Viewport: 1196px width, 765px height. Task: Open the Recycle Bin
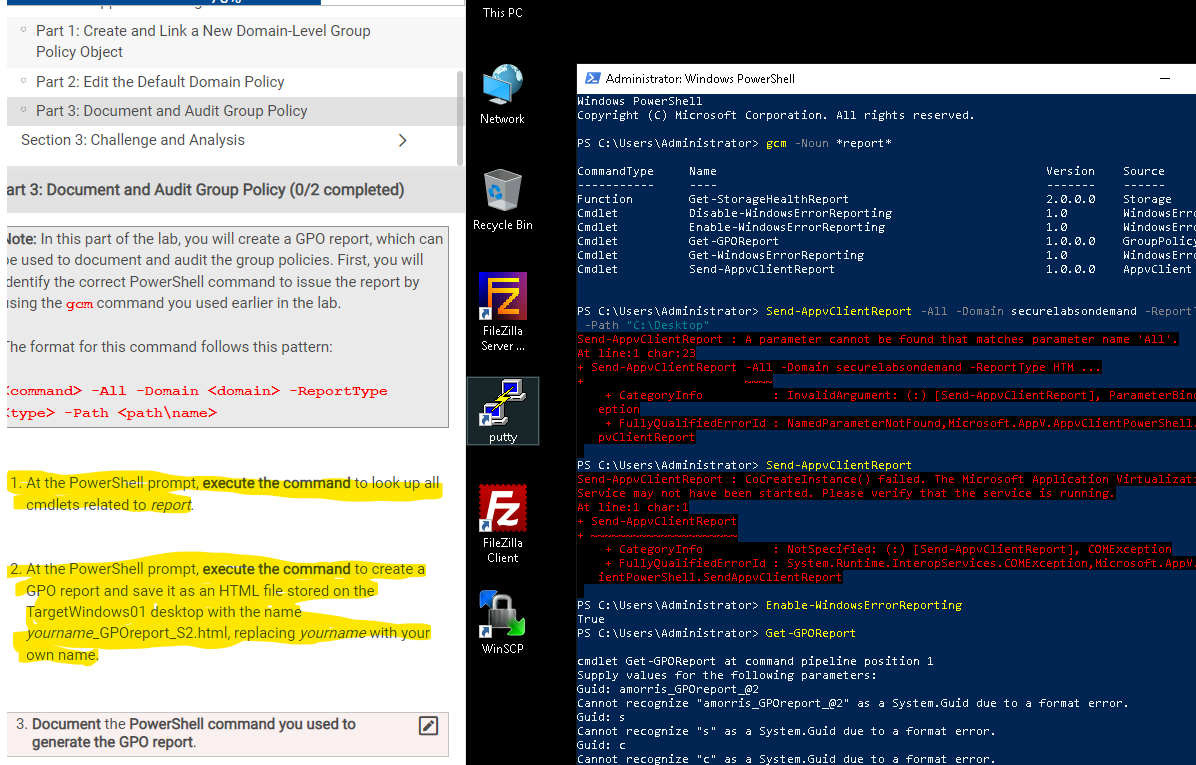[x=502, y=192]
